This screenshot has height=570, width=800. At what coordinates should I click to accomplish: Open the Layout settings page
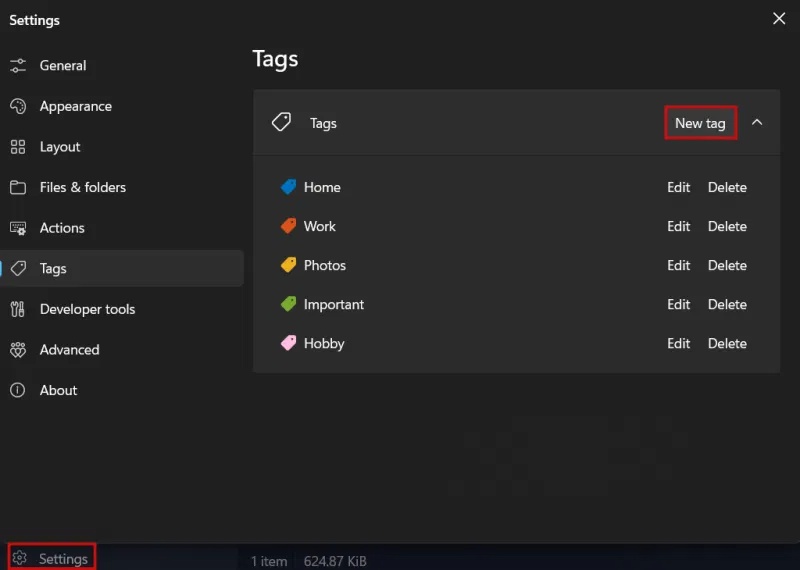coord(121,147)
